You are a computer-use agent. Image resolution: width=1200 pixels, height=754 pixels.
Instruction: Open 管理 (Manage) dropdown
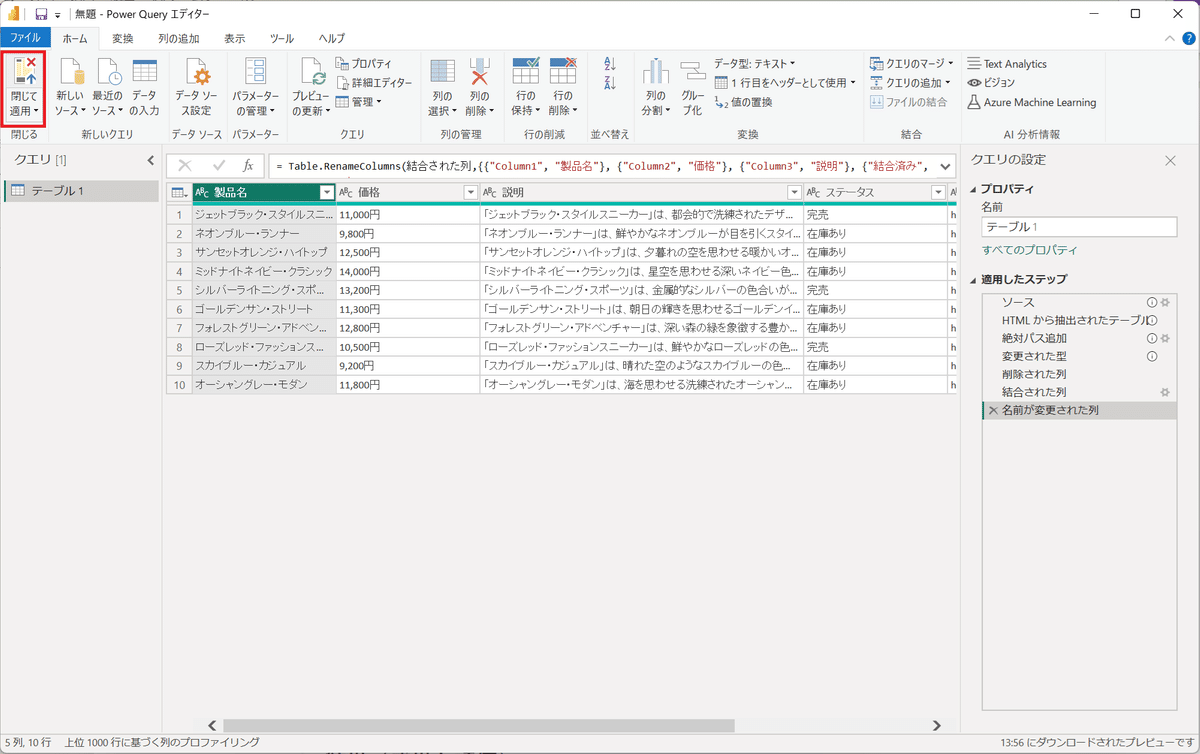pos(358,102)
